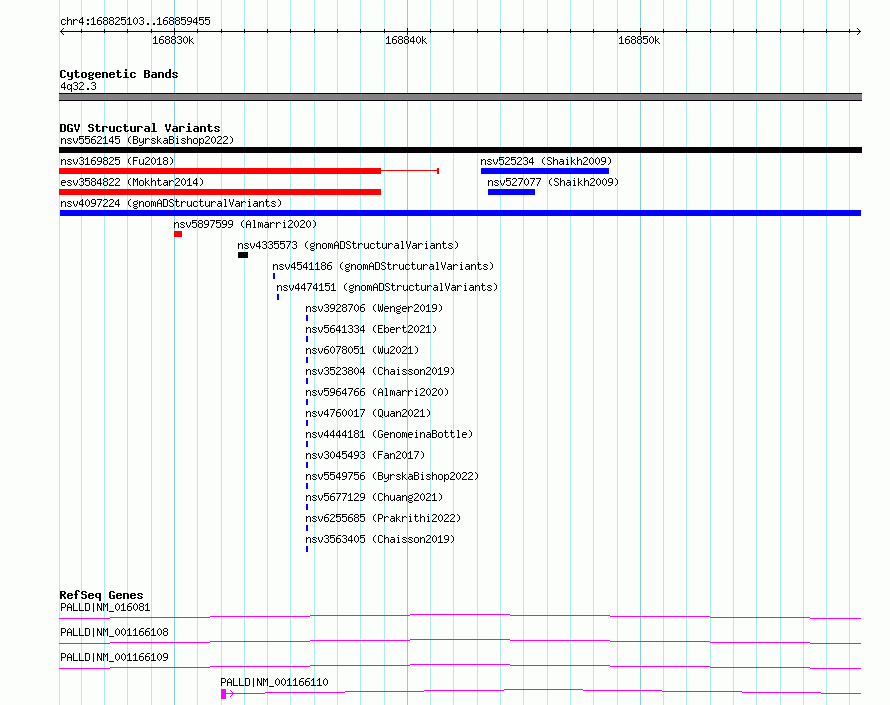Click the nsv3928706 (Wenger2019) label
Screen dimensions: 890x705
[x=374, y=308]
